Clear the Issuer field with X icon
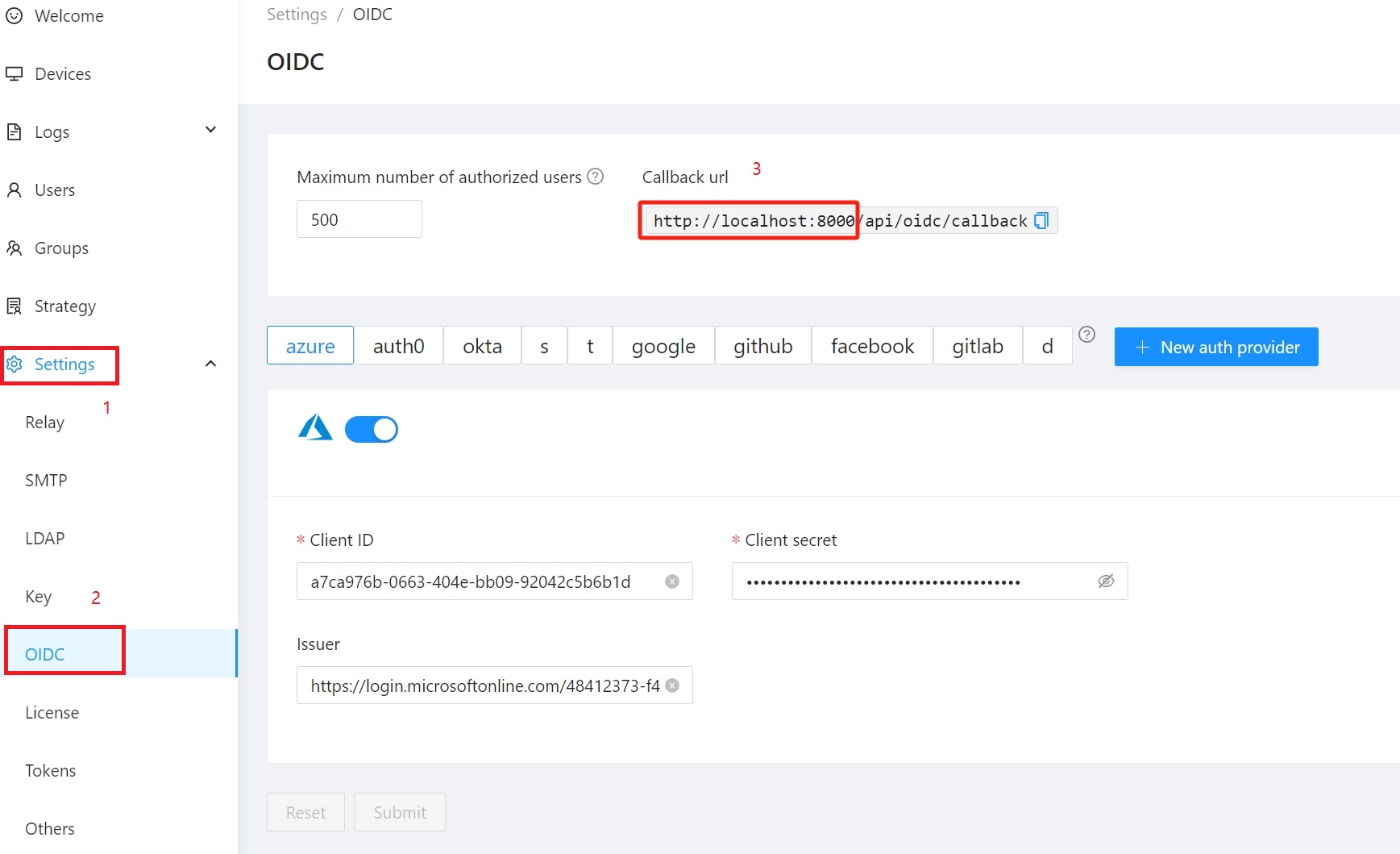The width and height of the screenshot is (1400, 854). [671, 685]
